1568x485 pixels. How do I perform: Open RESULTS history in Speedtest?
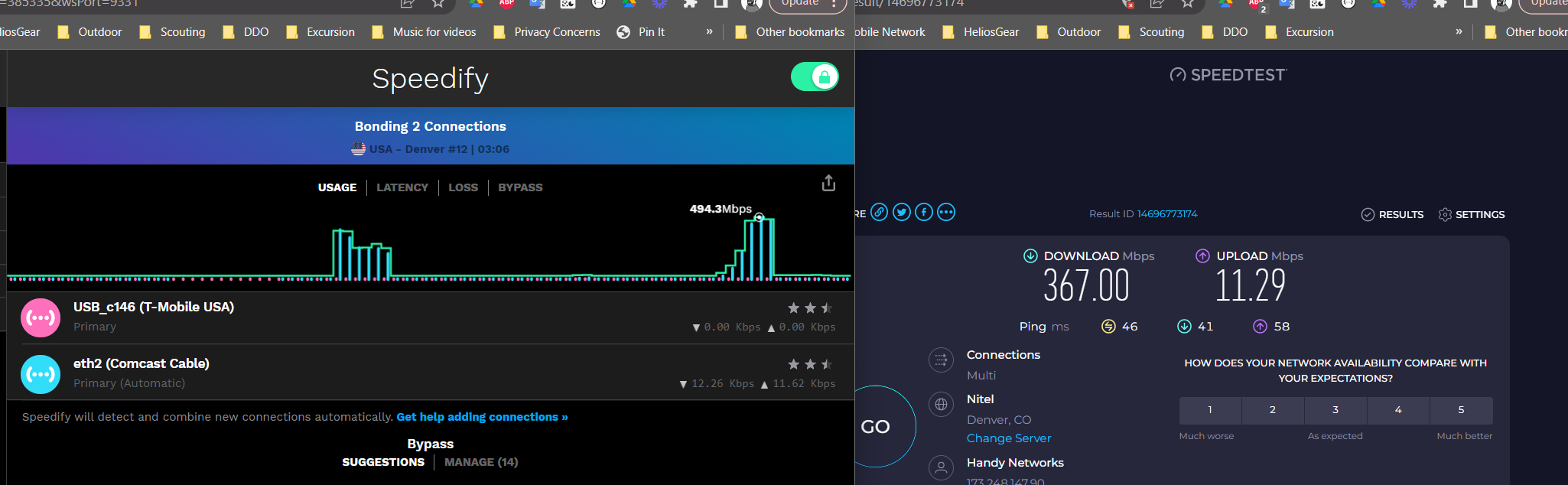pyautogui.click(x=1392, y=214)
